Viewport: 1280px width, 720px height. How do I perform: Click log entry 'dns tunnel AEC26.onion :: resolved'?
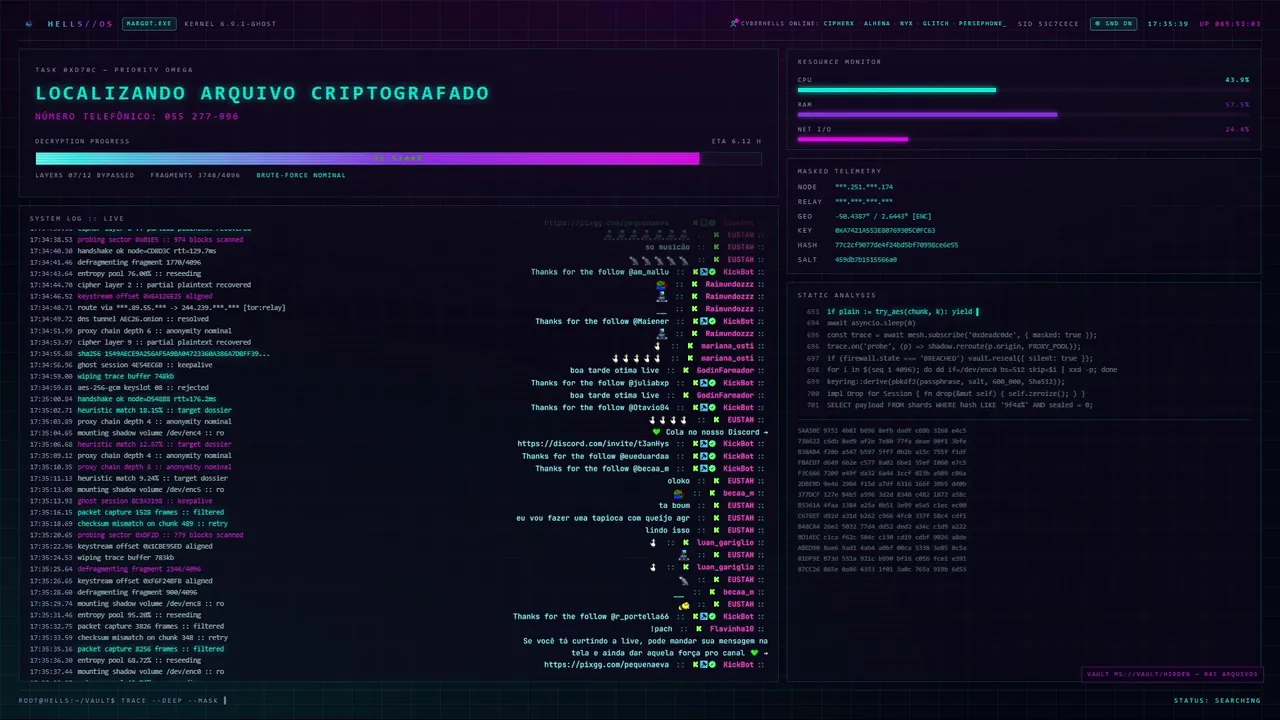click(x=143, y=321)
